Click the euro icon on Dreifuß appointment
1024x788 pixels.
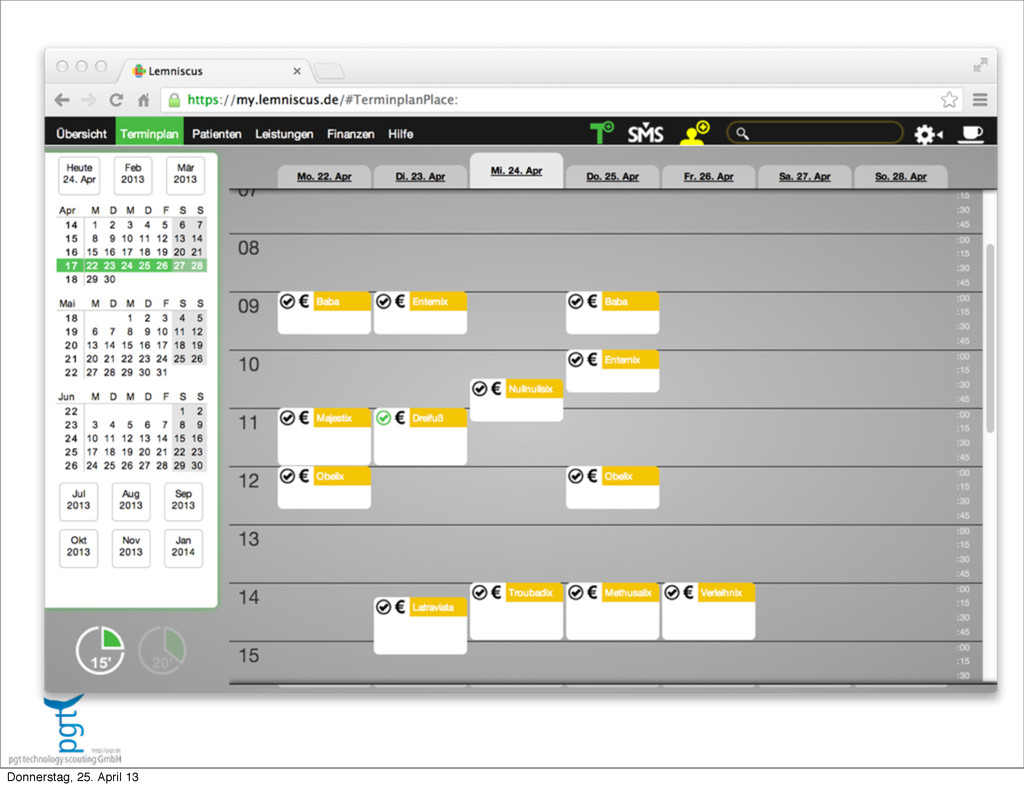coord(400,417)
